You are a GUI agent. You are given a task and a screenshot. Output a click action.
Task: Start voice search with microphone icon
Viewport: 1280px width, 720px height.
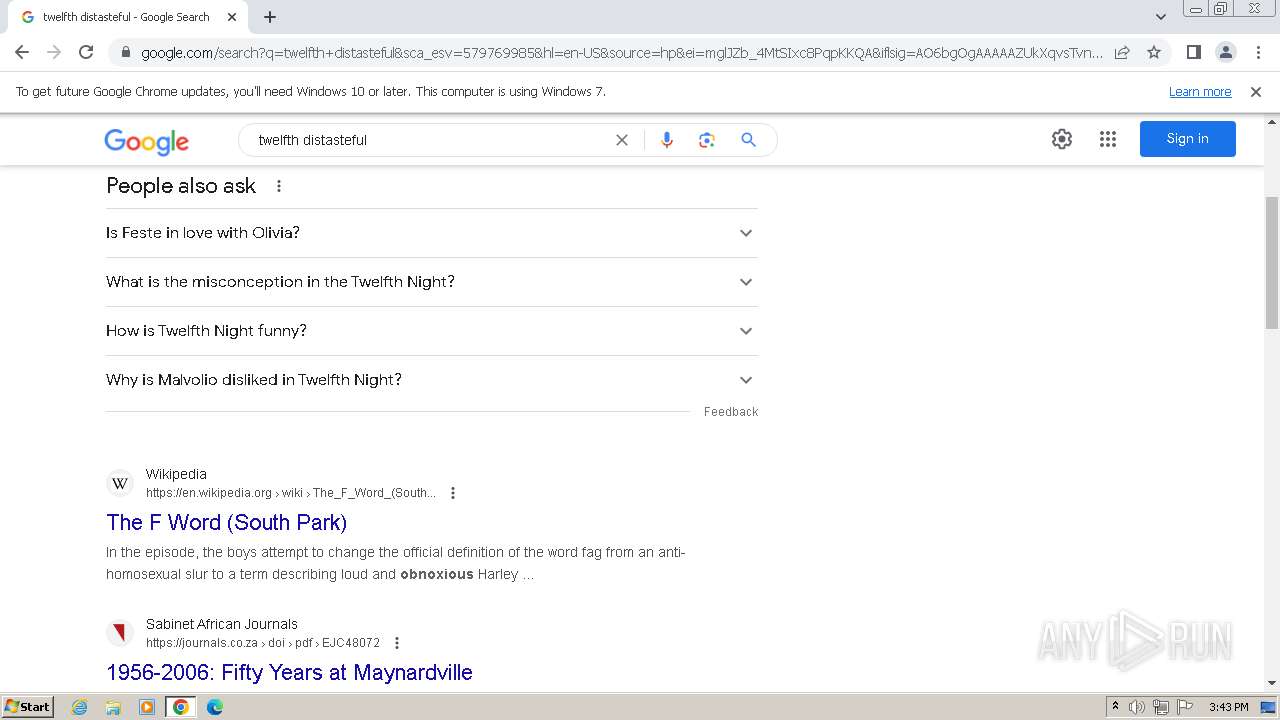[667, 140]
